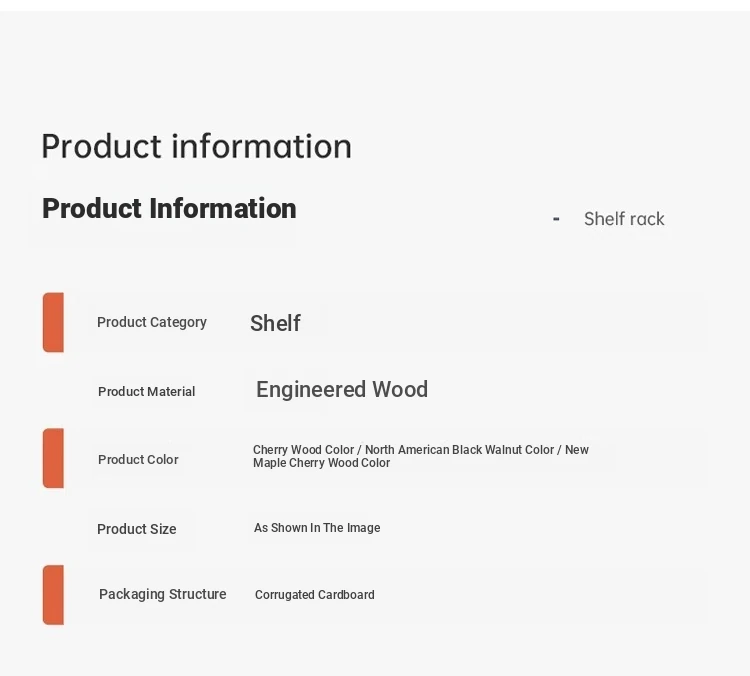750x676 pixels.
Task: Click the 'Shelf rack' label
Action: tap(624, 219)
